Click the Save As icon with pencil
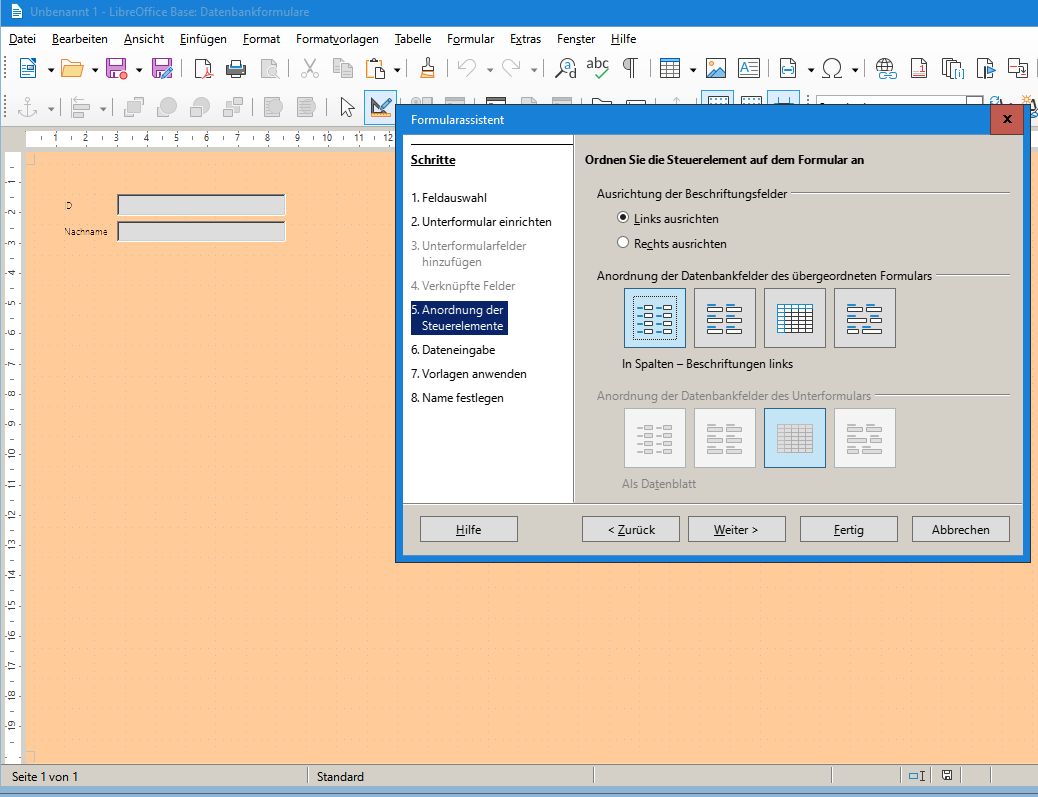This screenshot has width=1038, height=797. pyautogui.click(x=162, y=68)
